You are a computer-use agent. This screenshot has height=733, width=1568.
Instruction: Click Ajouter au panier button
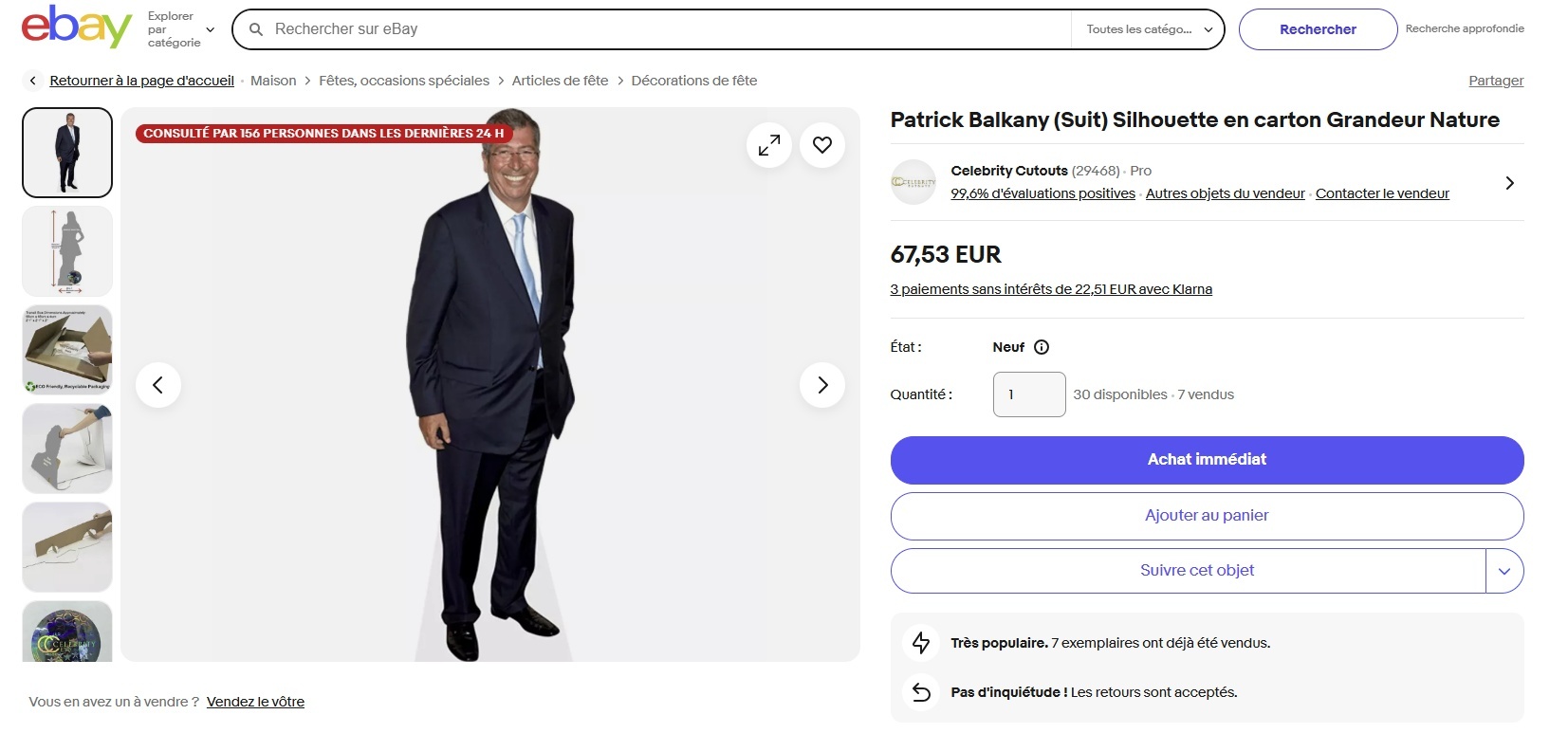click(1207, 516)
